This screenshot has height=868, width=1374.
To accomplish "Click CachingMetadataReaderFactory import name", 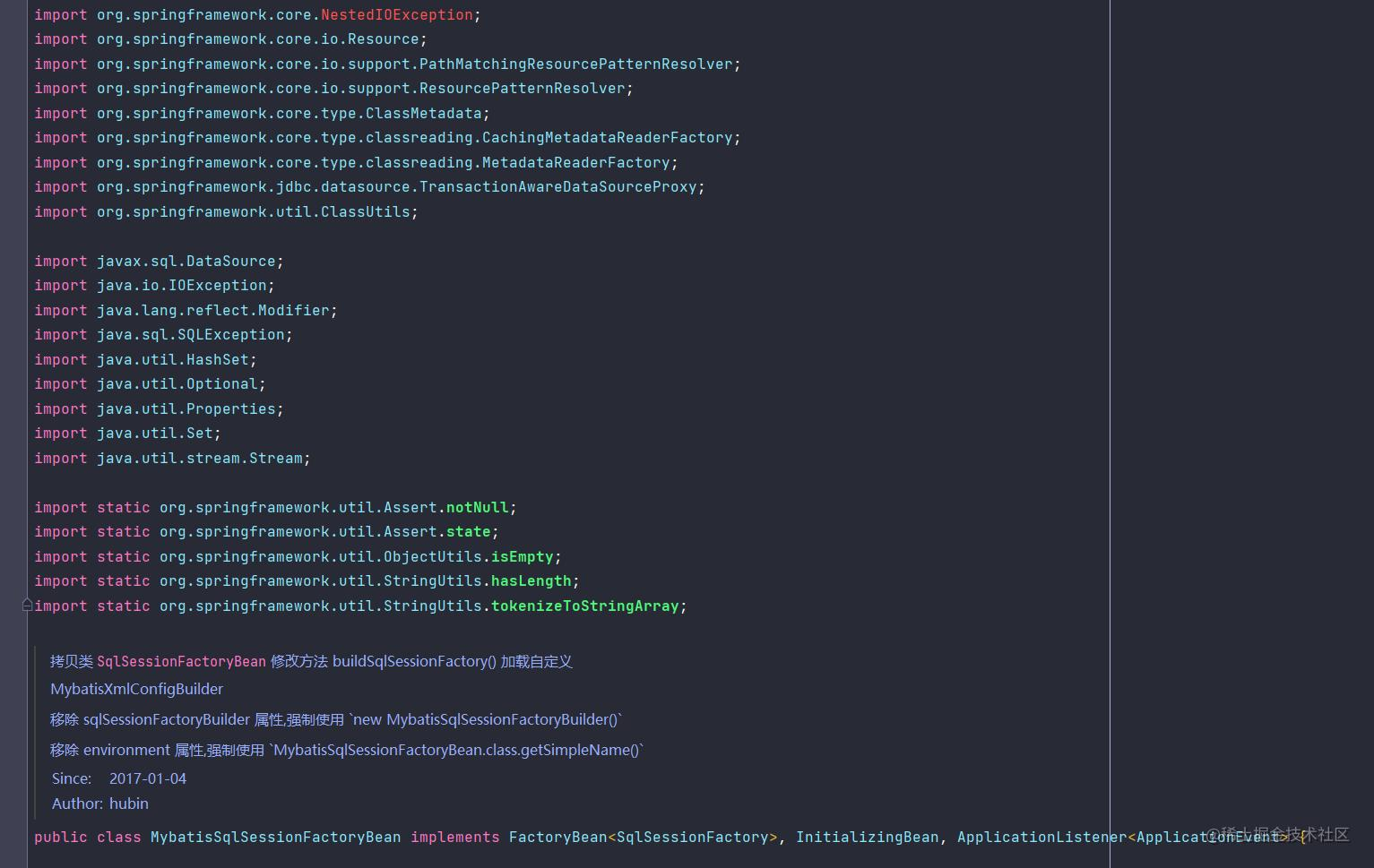I will click(x=608, y=138).
